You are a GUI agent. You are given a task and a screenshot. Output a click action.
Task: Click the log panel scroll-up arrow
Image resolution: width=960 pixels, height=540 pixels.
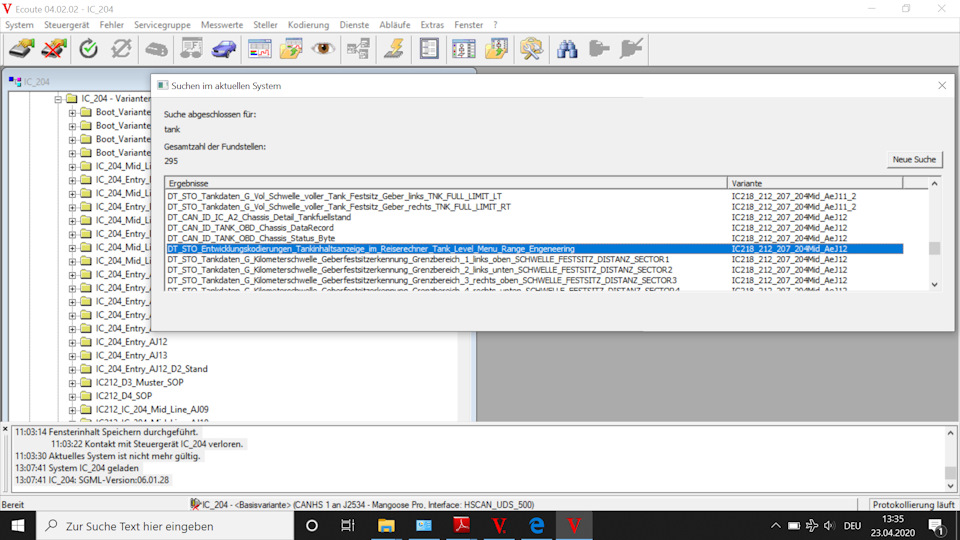coord(950,433)
